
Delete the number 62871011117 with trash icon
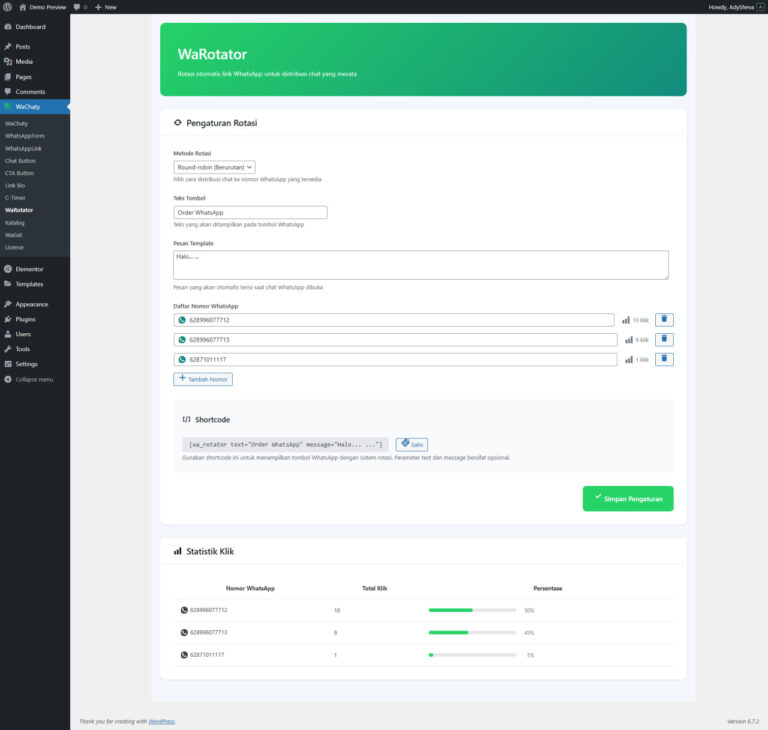point(664,360)
